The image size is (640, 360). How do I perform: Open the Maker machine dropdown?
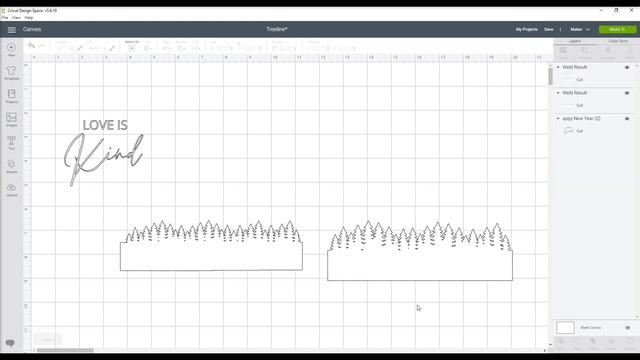pyautogui.click(x=580, y=29)
